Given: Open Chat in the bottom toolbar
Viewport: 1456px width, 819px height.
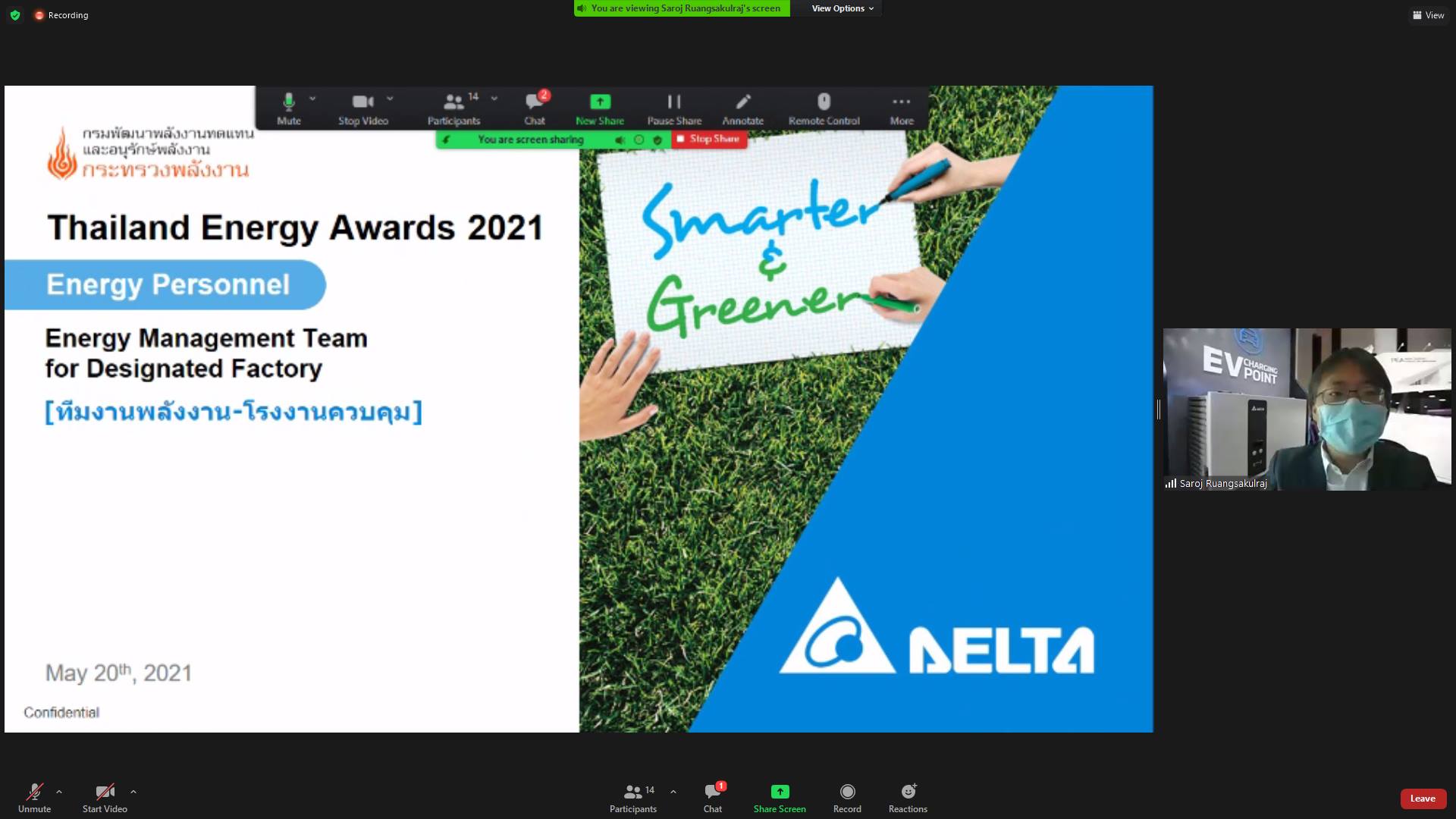Looking at the screenshot, I should 713,799.
